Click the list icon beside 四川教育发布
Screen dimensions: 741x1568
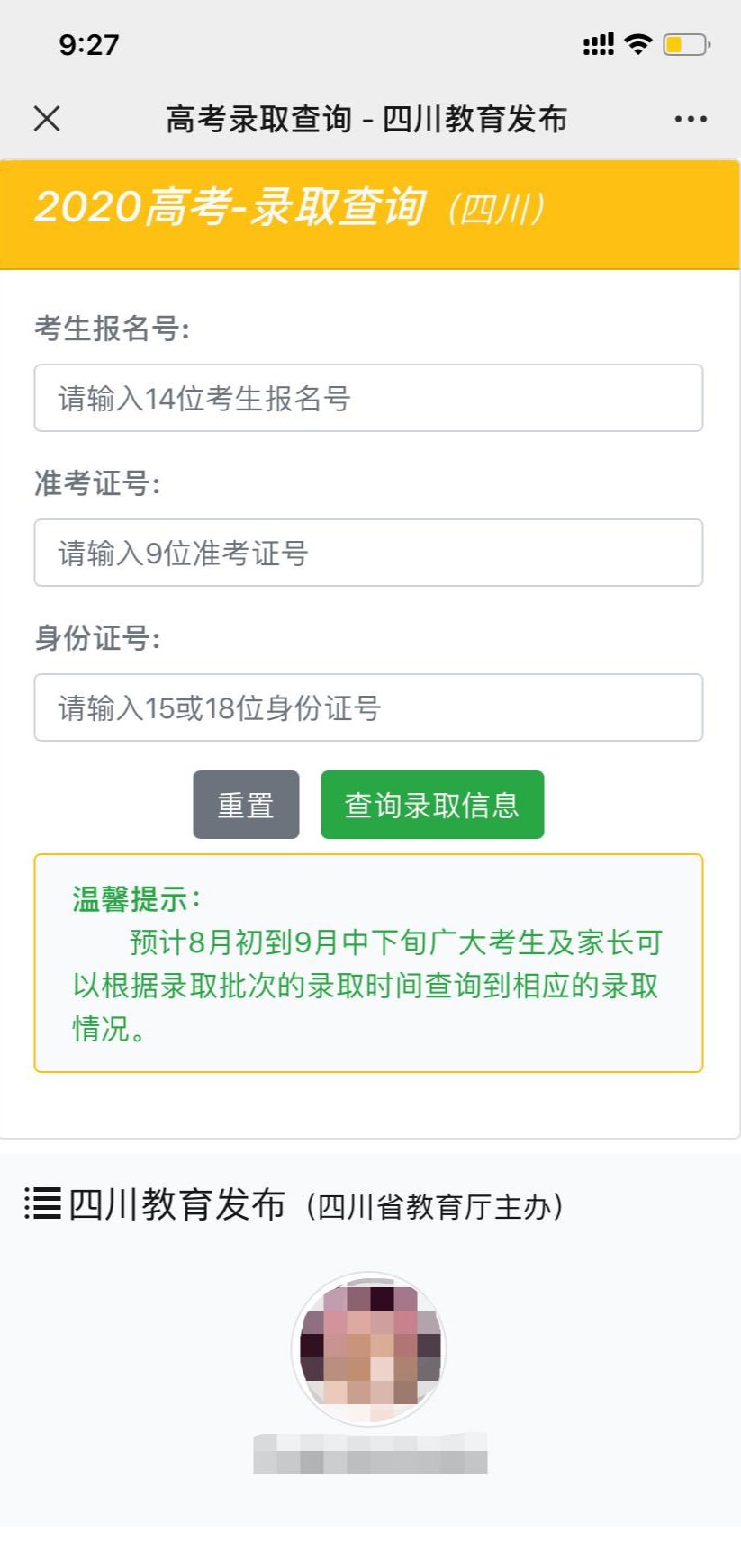pyautogui.click(x=42, y=1203)
